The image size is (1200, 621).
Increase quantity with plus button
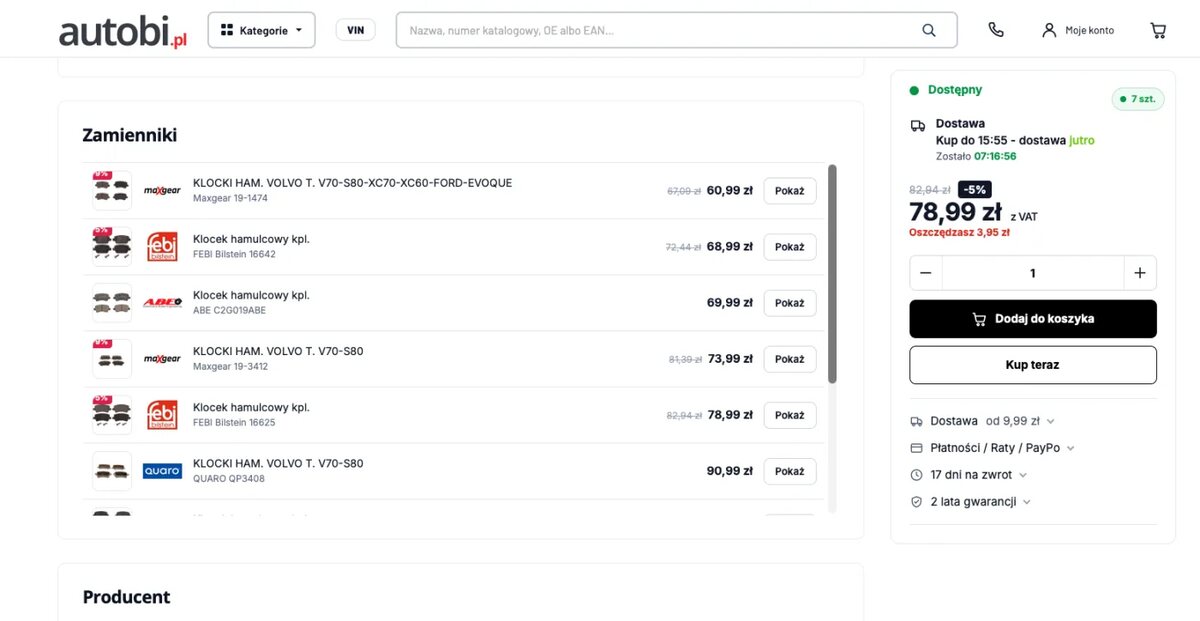[1140, 273]
